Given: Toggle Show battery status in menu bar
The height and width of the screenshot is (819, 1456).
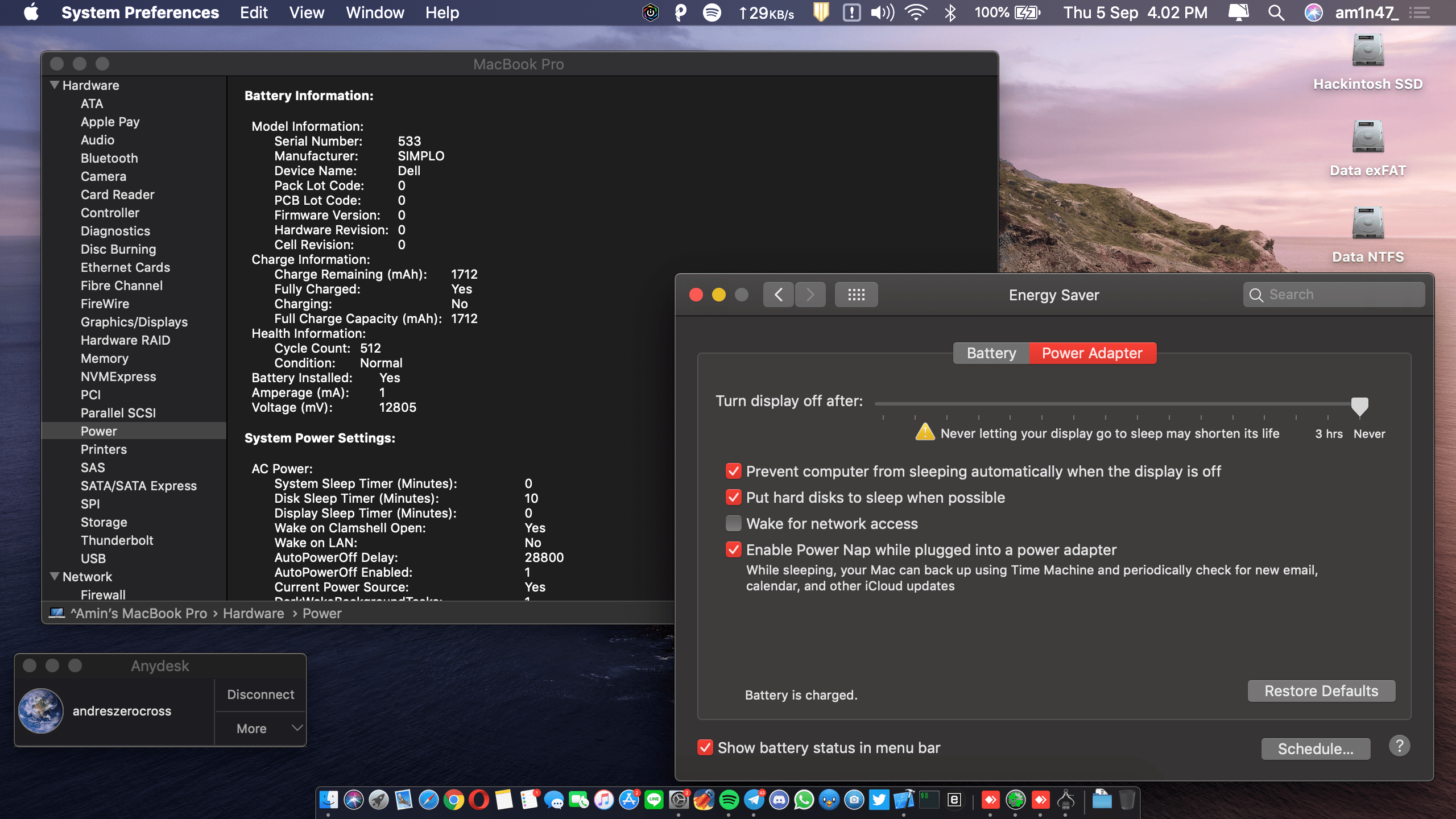Looking at the screenshot, I should point(705,747).
